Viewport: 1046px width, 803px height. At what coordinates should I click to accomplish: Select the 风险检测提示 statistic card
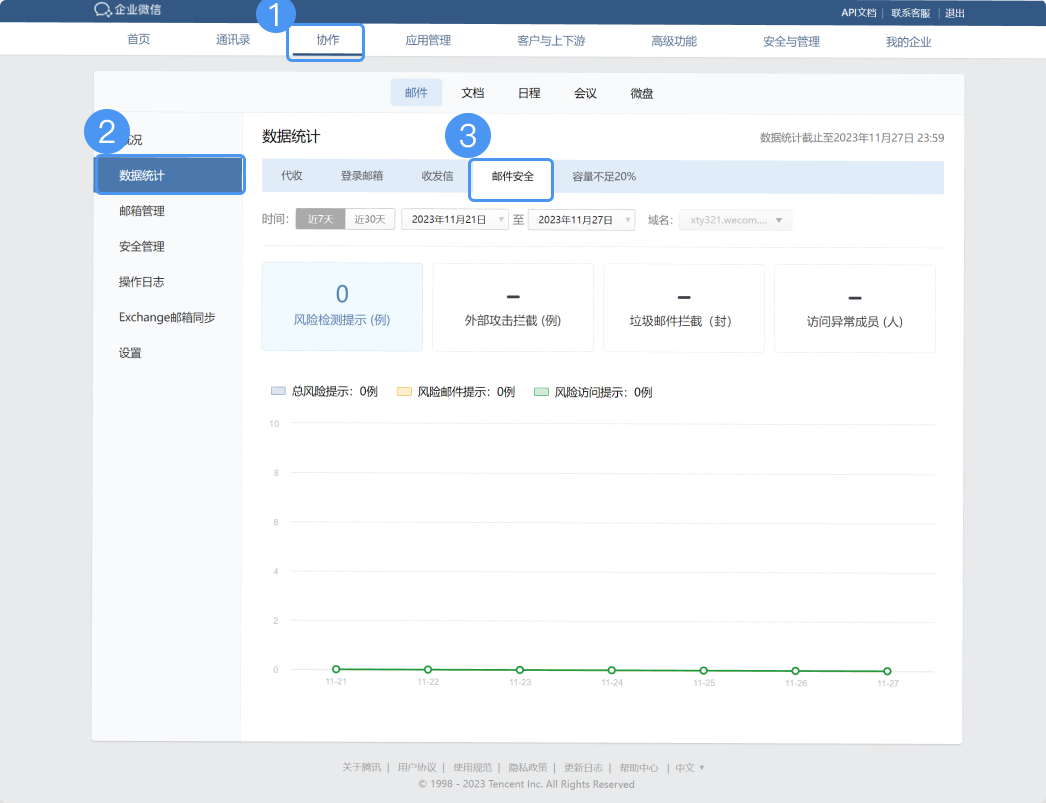pos(342,307)
